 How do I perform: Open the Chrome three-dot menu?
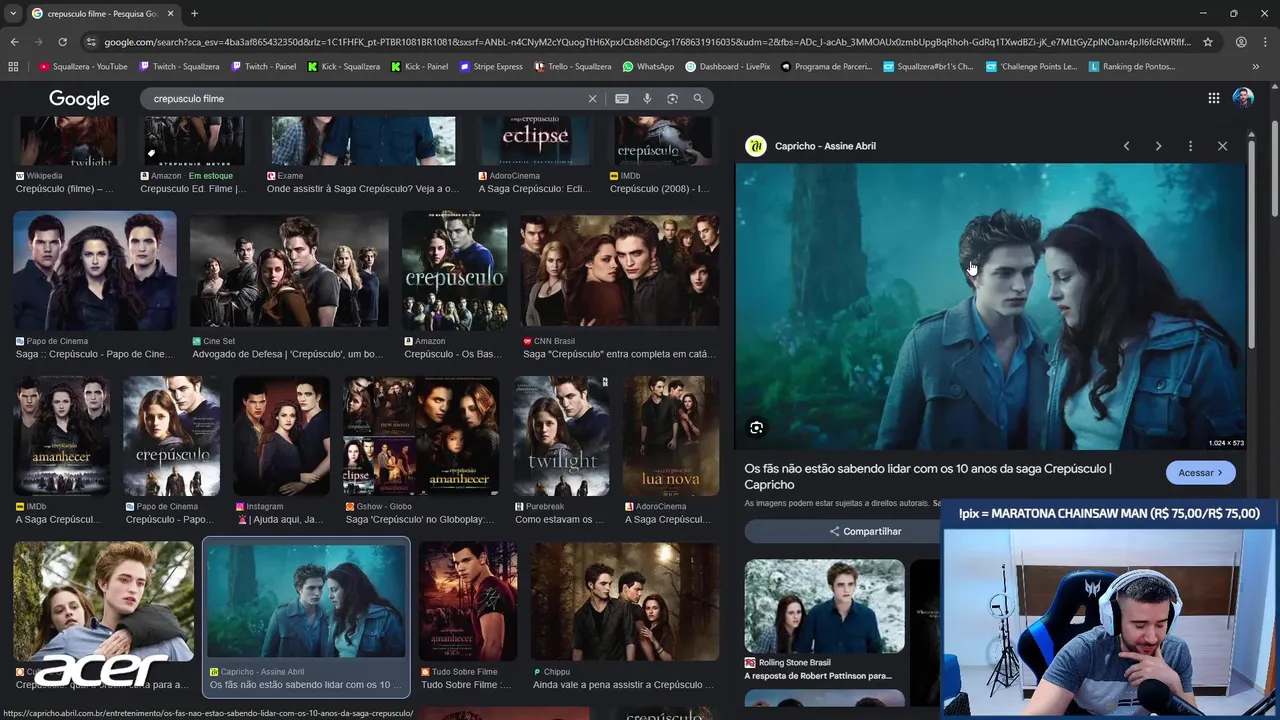click(1265, 42)
